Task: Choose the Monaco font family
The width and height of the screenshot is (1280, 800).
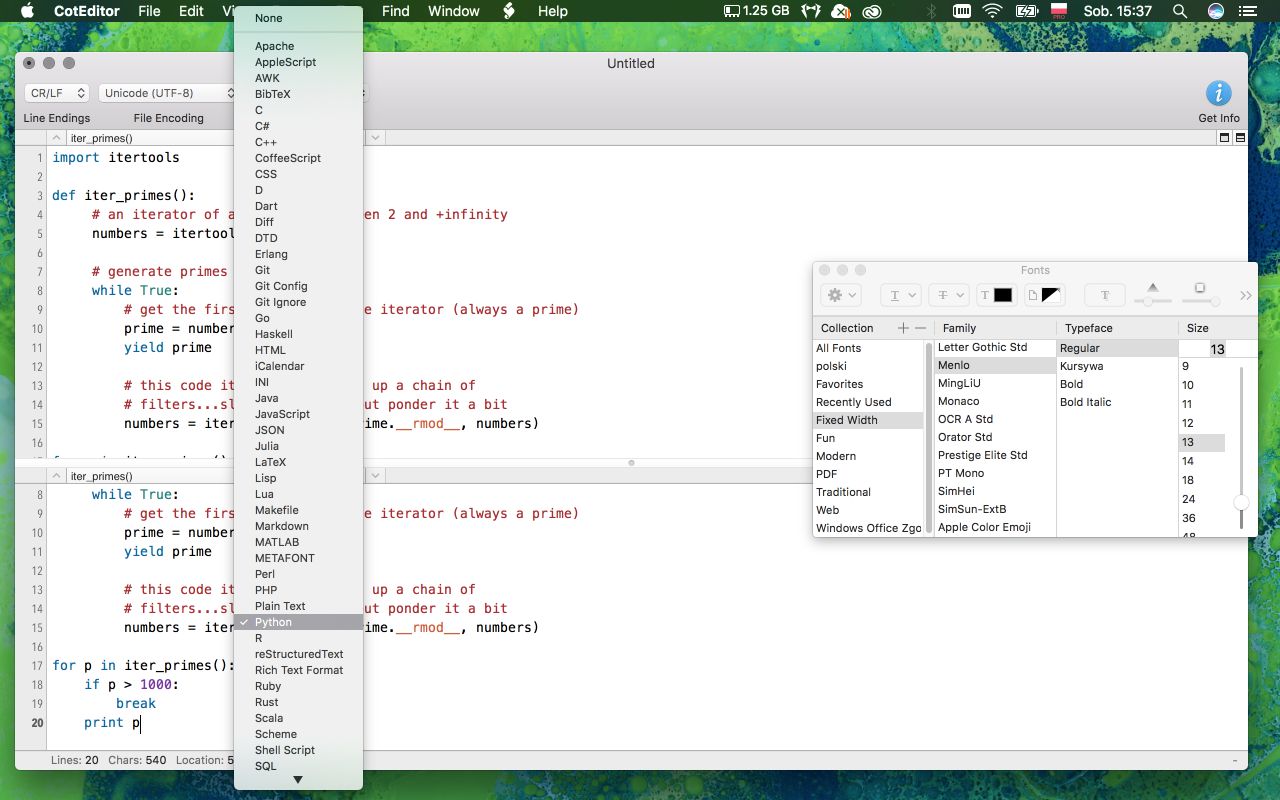Action: [995, 401]
